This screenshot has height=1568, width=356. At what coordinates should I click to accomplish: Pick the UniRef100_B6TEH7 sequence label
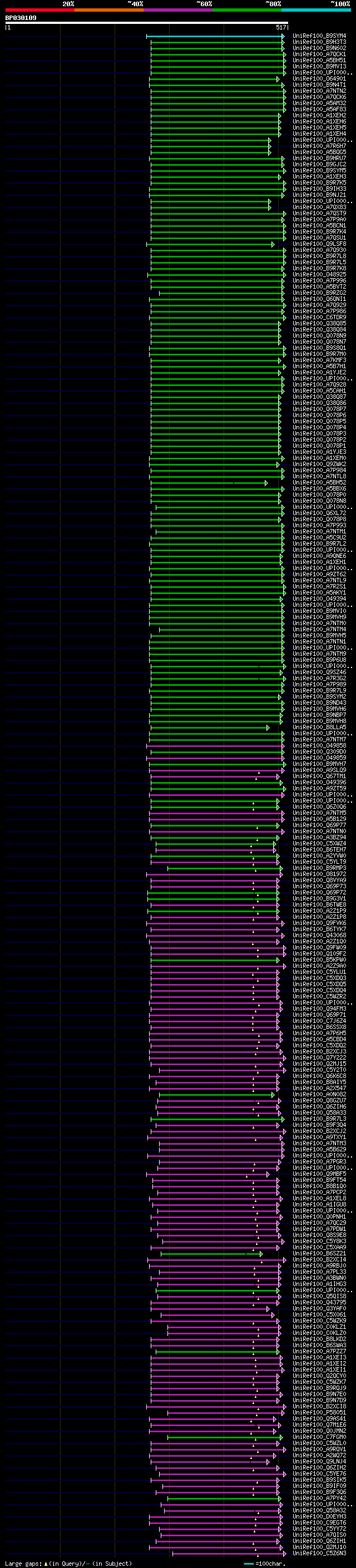point(319,850)
